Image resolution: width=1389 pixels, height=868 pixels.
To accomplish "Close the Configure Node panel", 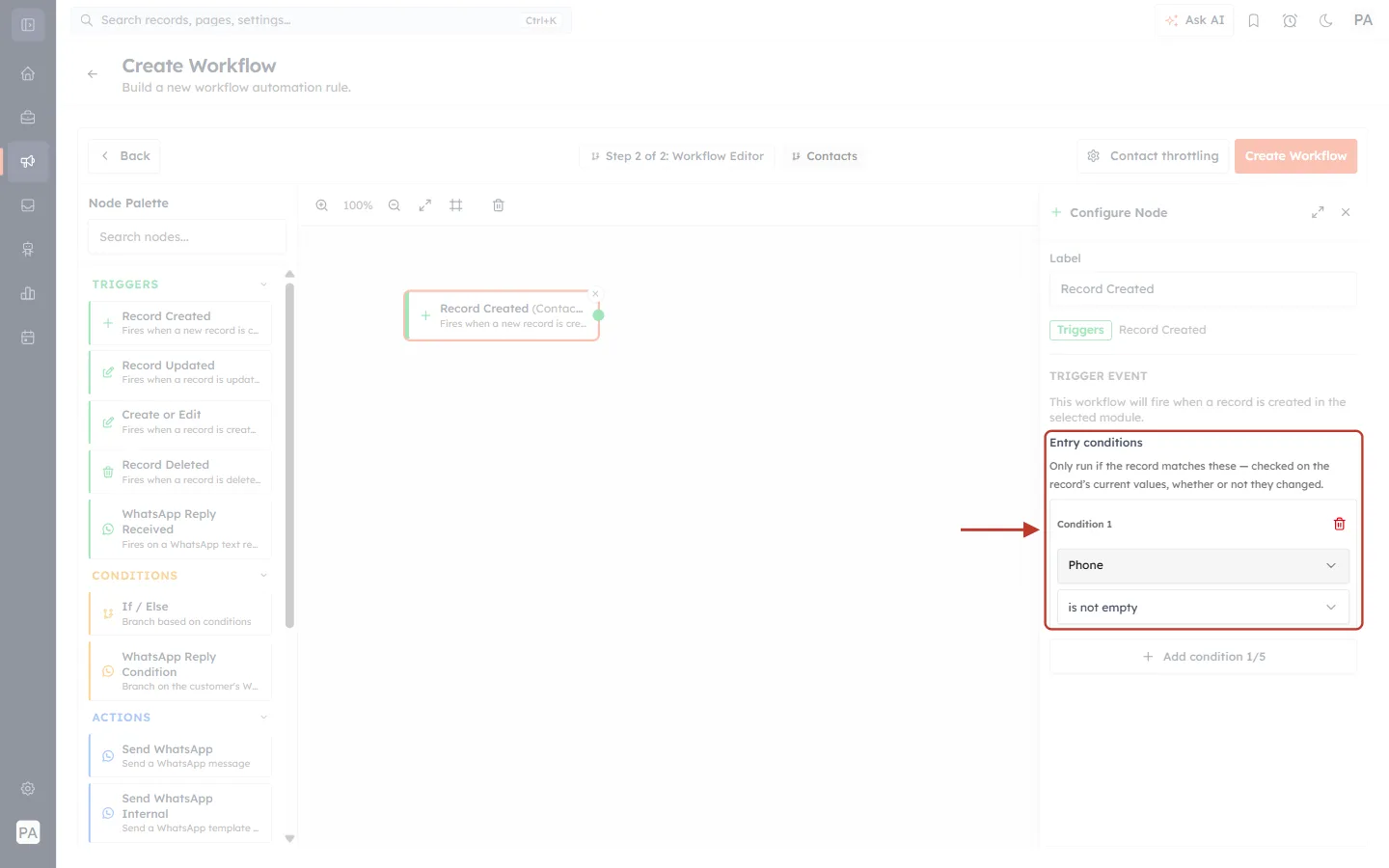I will (1346, 212).
